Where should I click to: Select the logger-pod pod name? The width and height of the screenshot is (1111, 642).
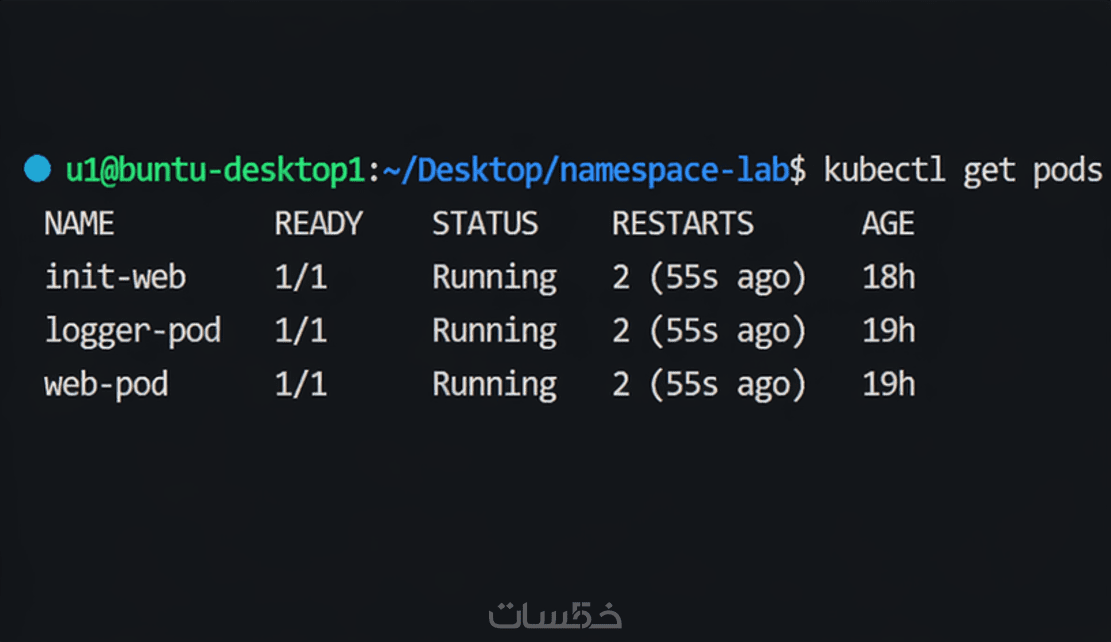(132, 330)
